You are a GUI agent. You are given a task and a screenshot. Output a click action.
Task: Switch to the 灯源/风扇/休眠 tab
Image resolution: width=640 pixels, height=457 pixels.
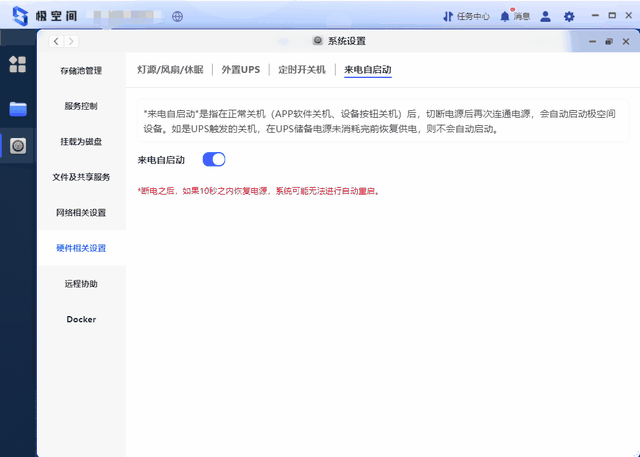(x=170, y=70)
